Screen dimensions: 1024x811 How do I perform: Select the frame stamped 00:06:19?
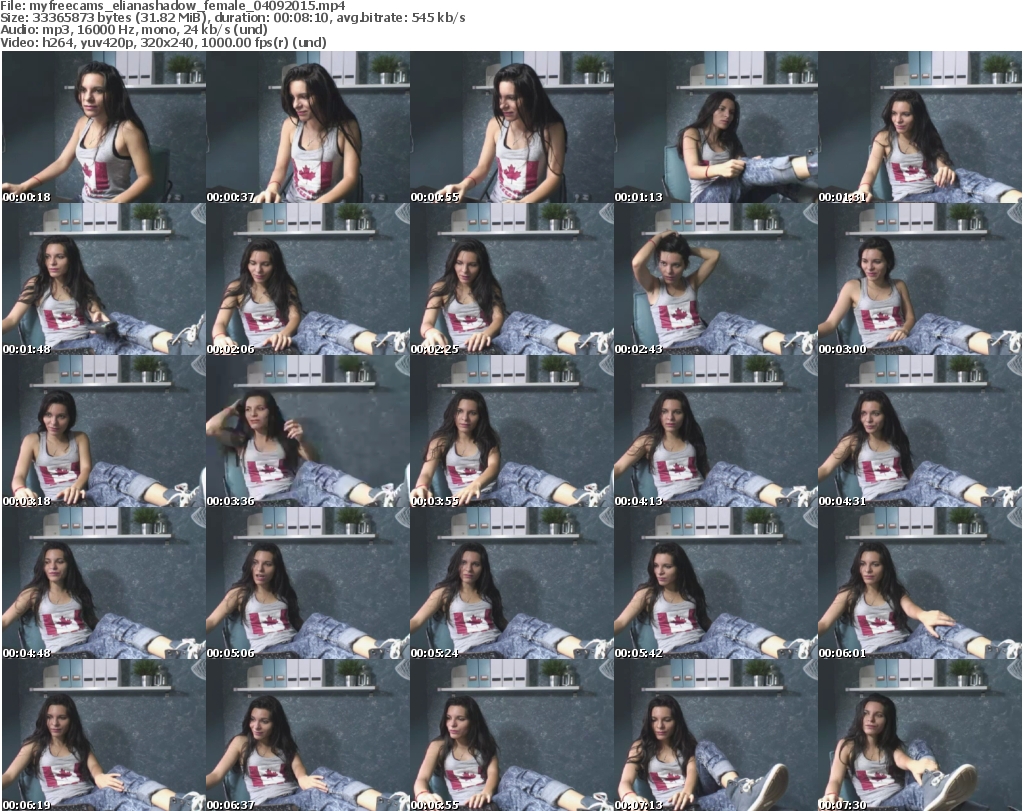[104, 735]
